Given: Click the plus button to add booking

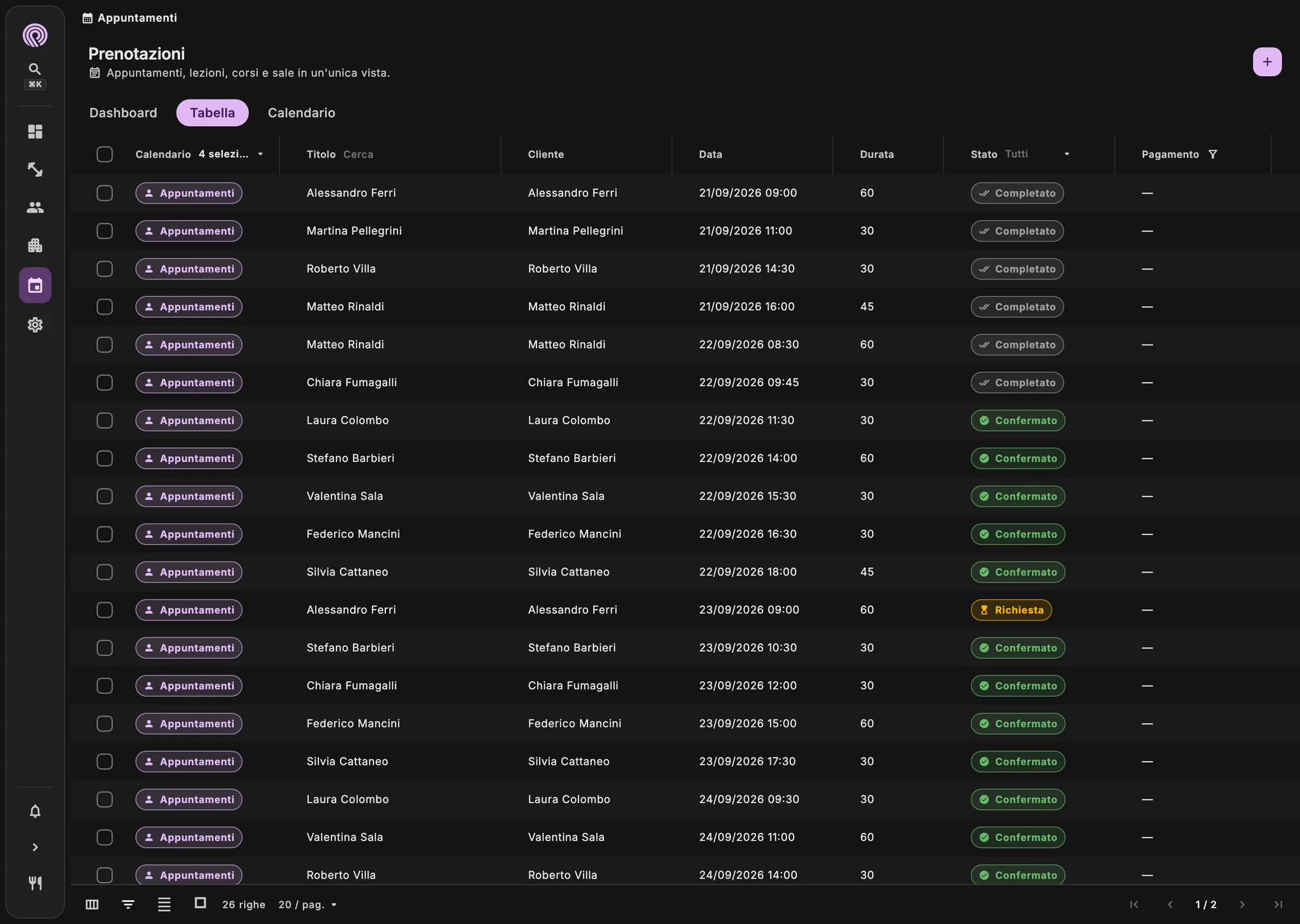Looking at the screenshot, I should coord(1267,62).
